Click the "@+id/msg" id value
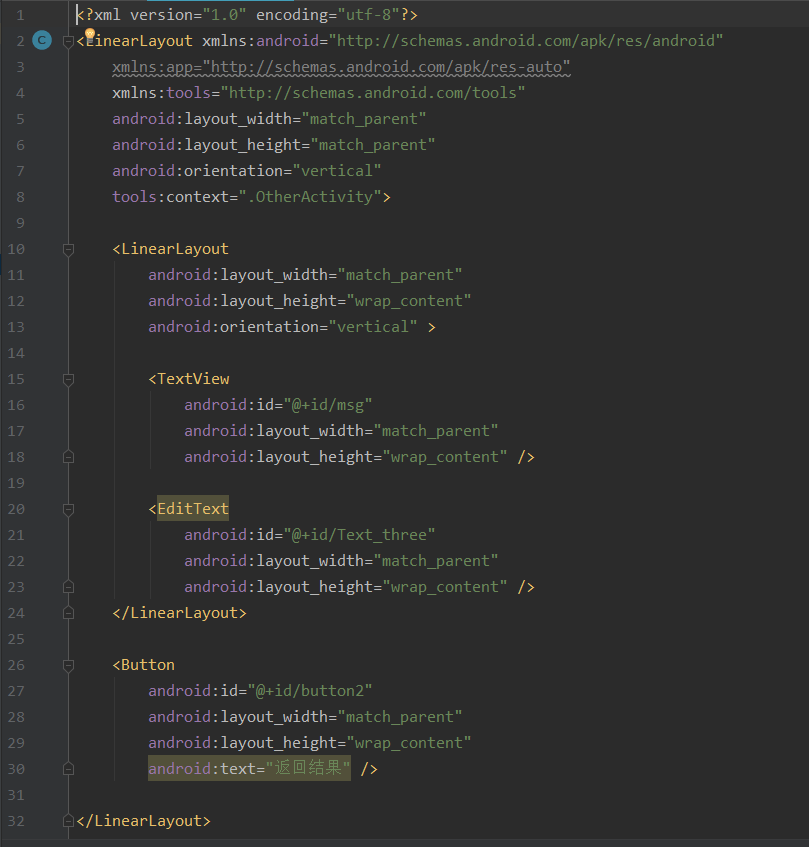This screenshot has height=847, width=809. click(x=328, y=405)
